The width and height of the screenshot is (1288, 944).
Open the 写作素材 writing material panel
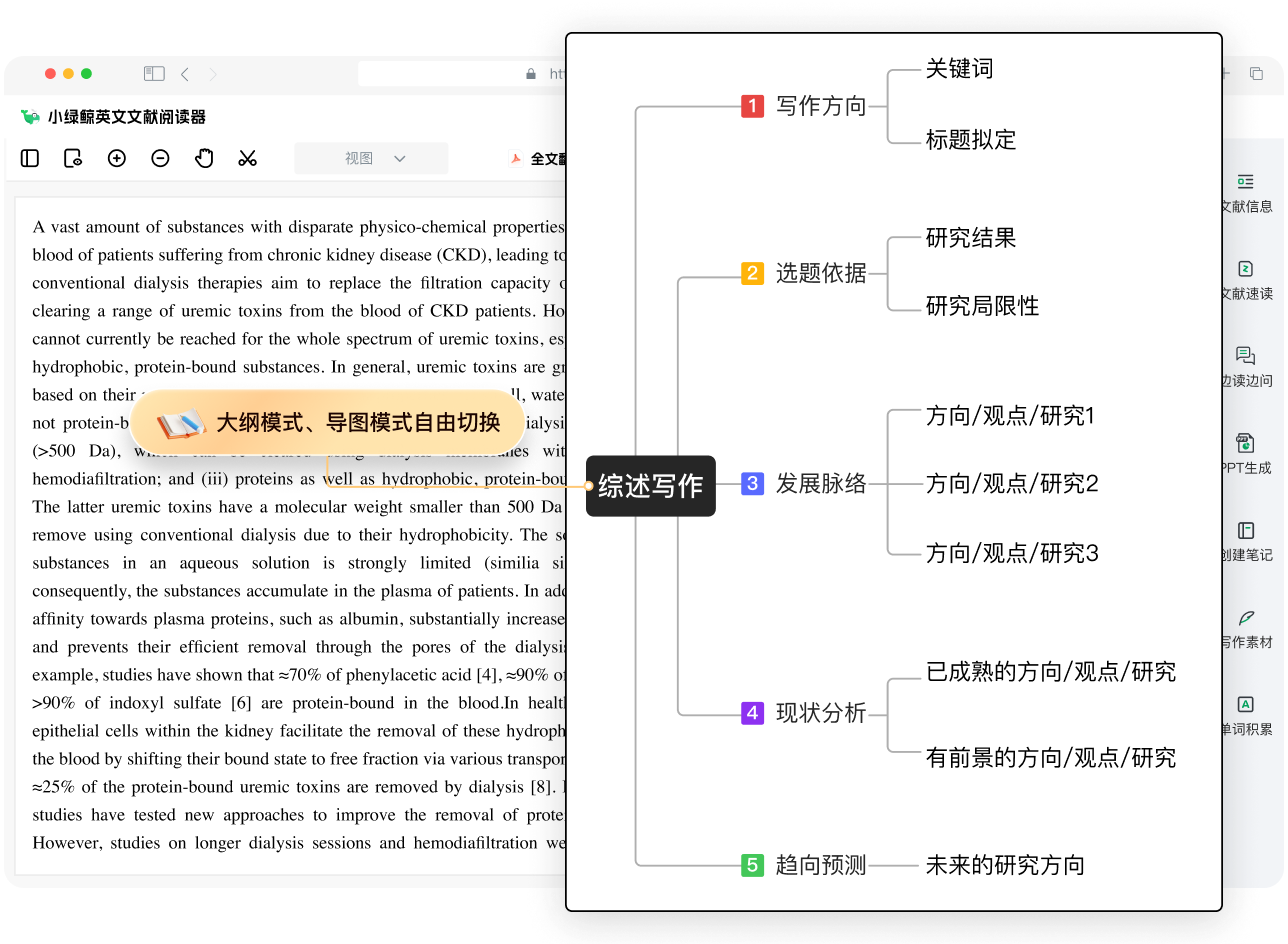tap(1245, 624)
